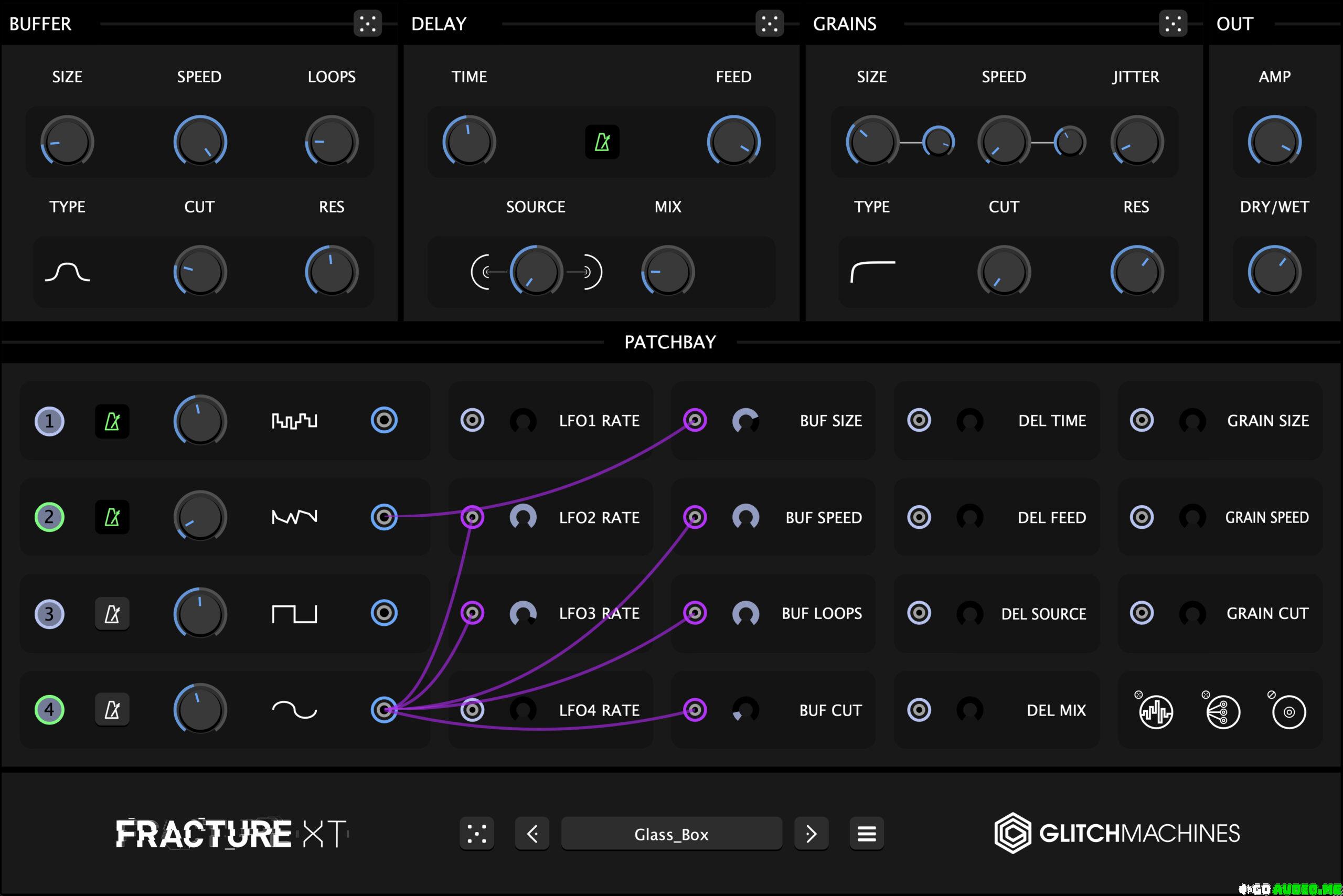Click LFO 1 output jack
1343x896 pixels.
point(384,420)
